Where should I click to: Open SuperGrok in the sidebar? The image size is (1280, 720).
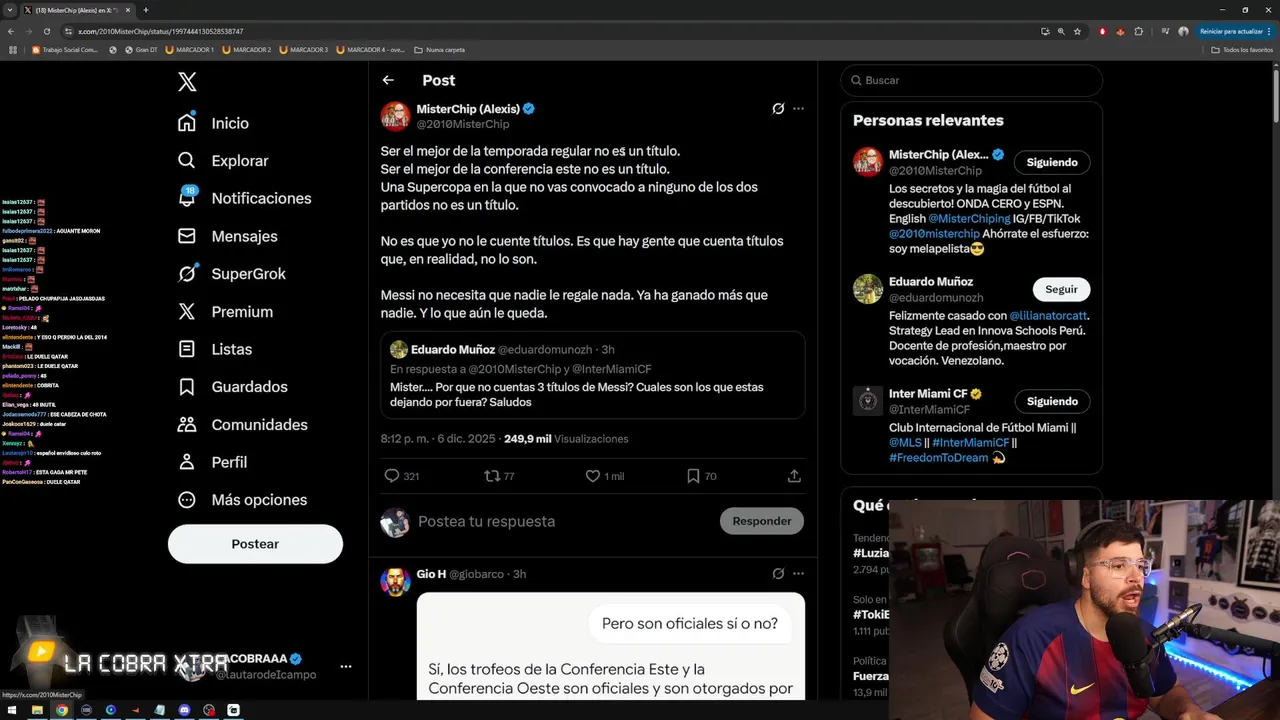pos(231,274)
